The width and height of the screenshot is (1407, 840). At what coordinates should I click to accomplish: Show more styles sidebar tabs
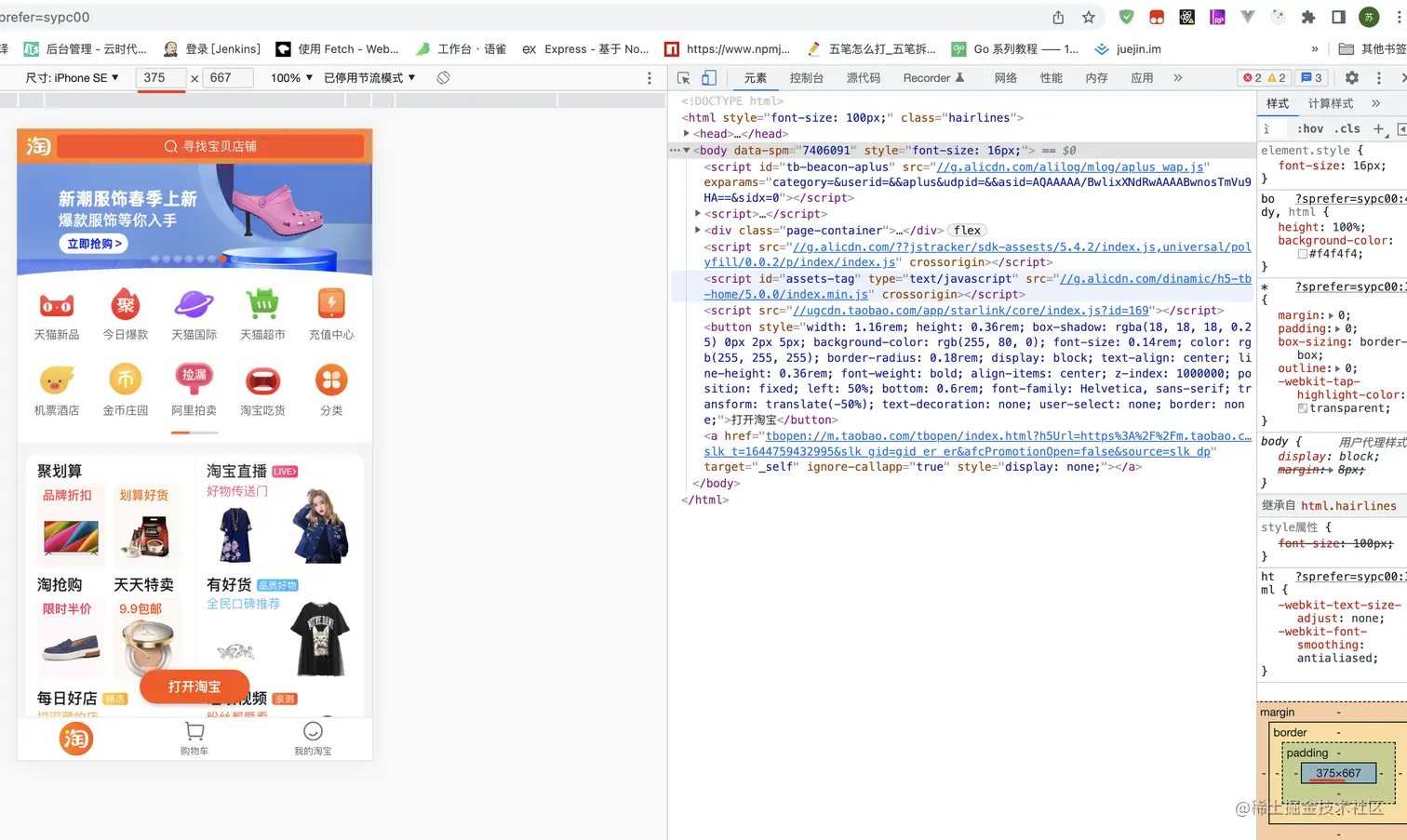pos(1376,103)
